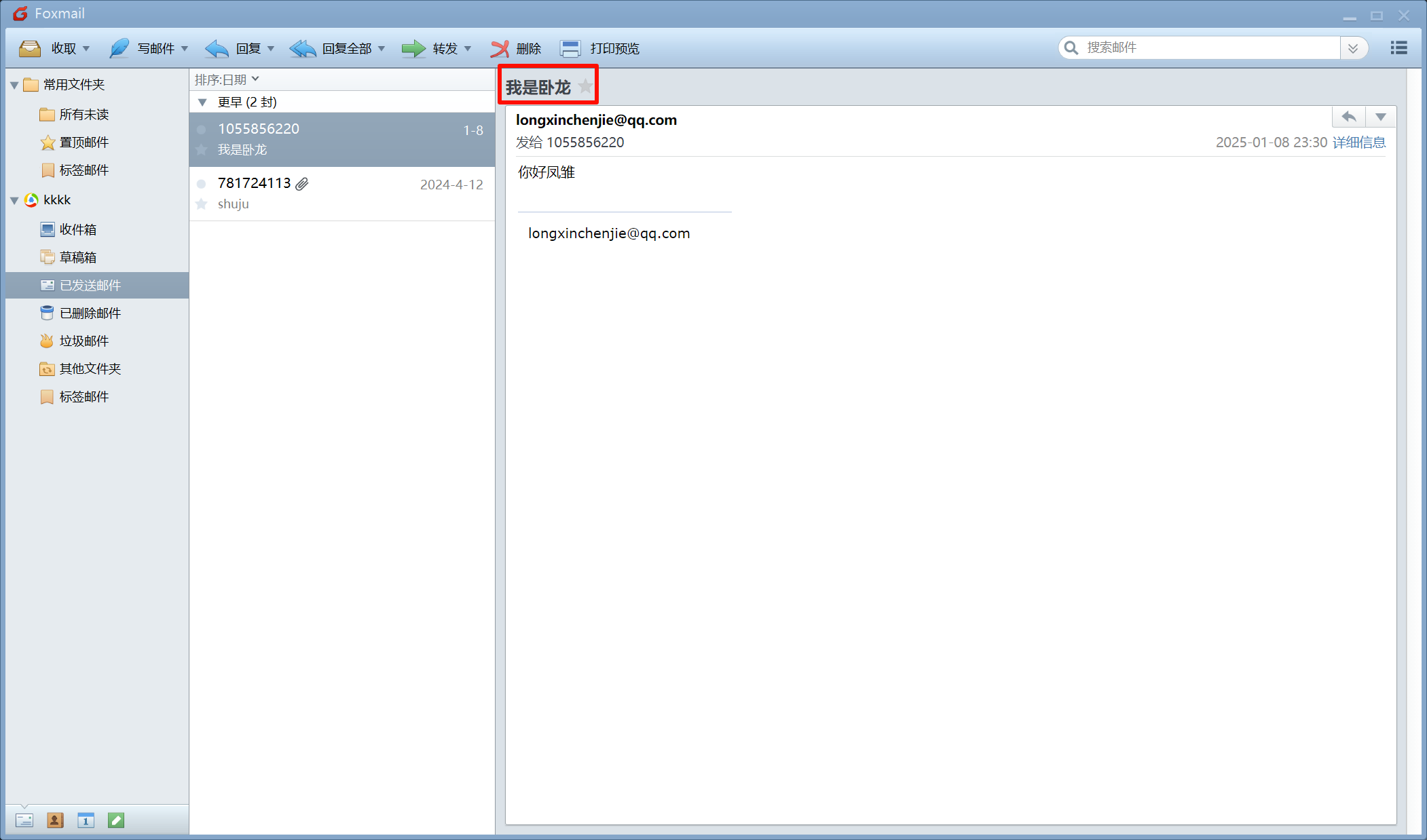This screenshot has height=840, width=1427.
Task: Open the 垃圾邮件 junk folder
Action: pos(84,341)
